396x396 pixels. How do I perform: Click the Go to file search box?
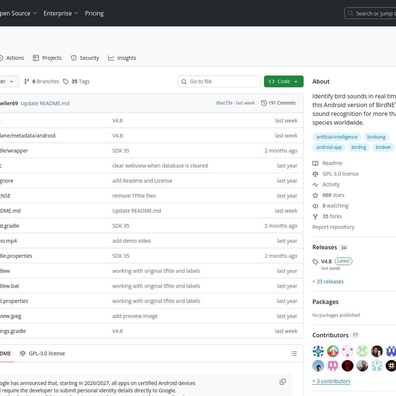(x=219, y=81)
